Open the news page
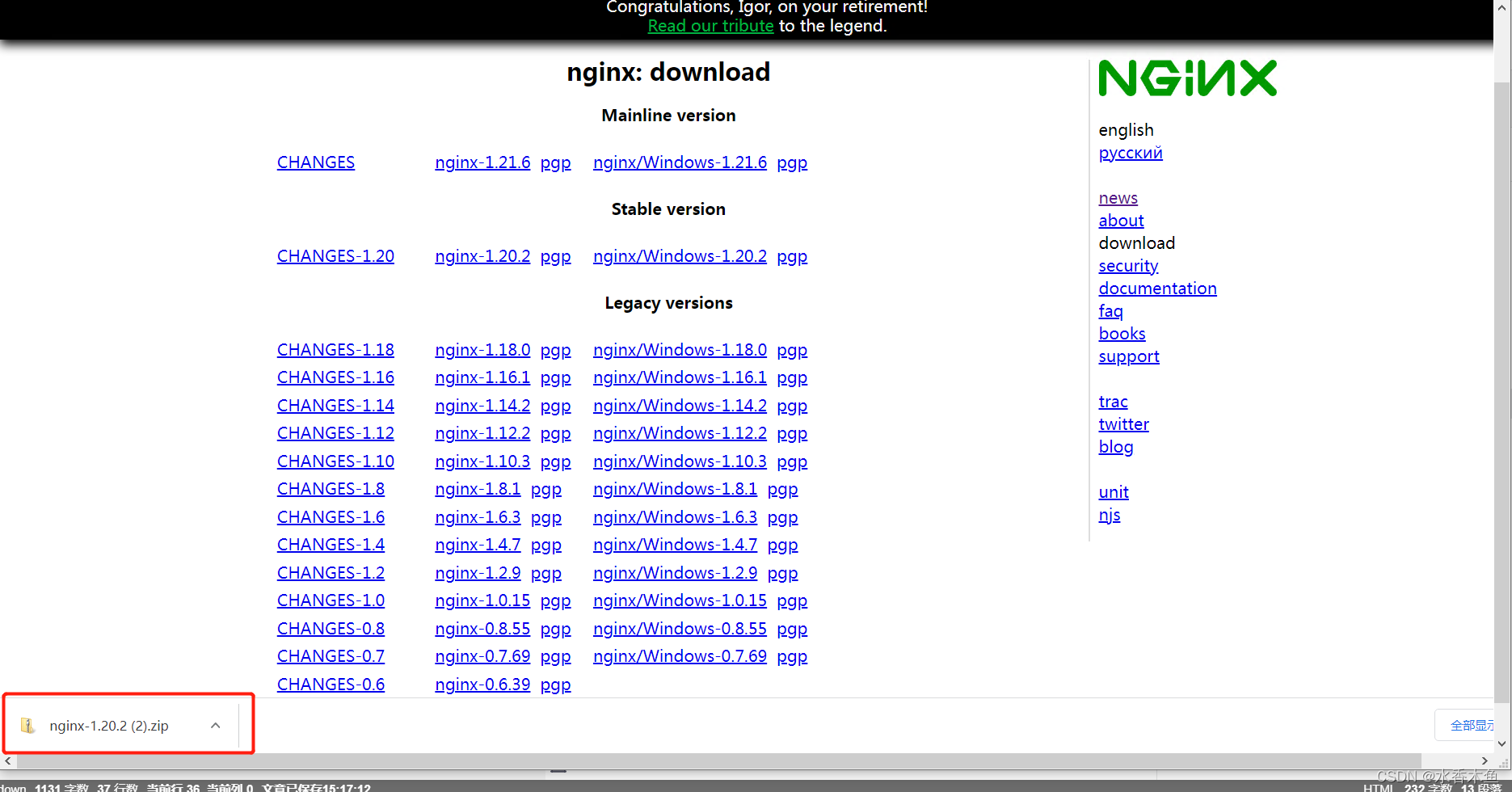 coord(1118,198)
